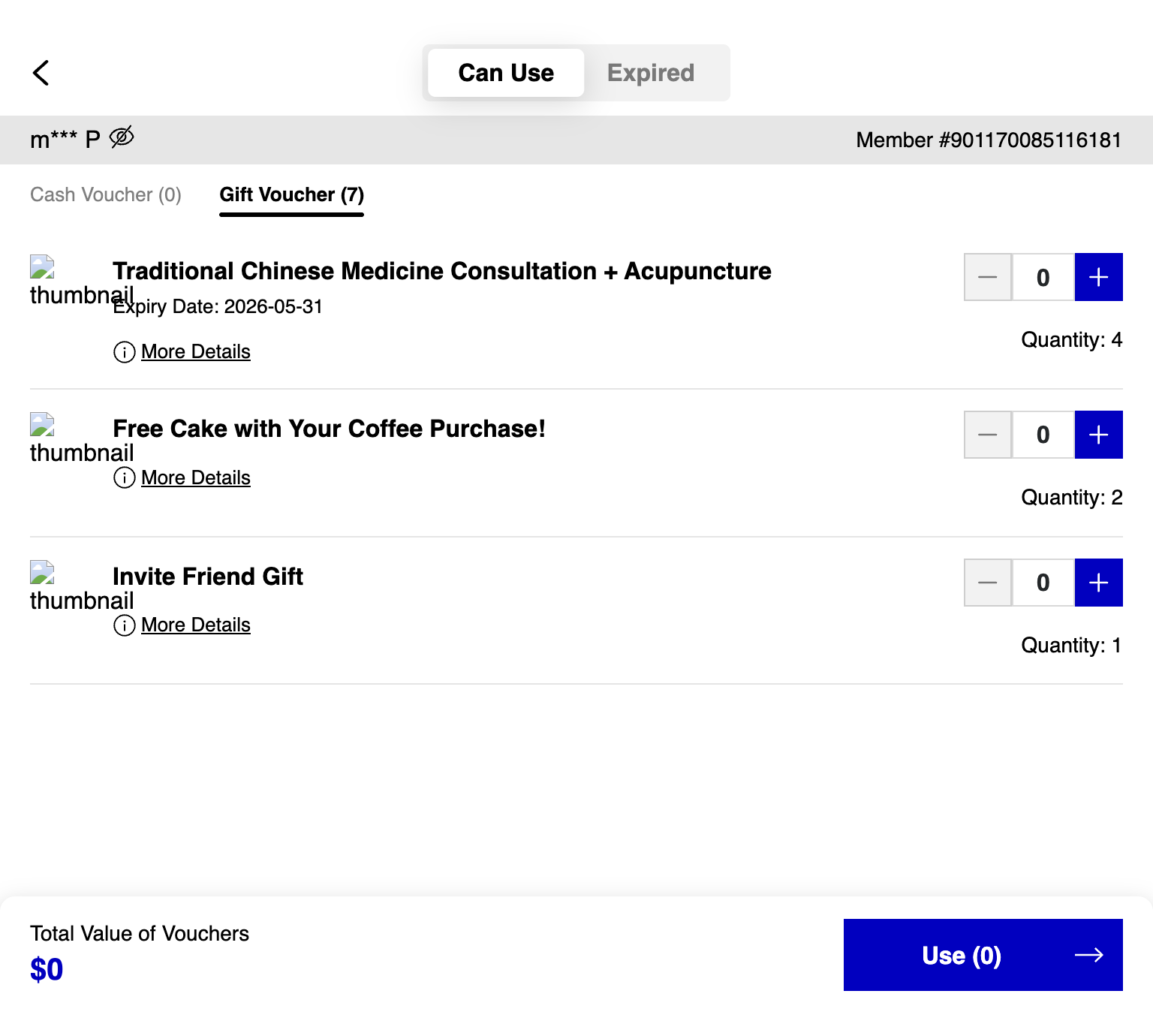This screenshot has height=1036, width=1153.
Task: Switch to the Can Use segment
Action: (506, 73)
